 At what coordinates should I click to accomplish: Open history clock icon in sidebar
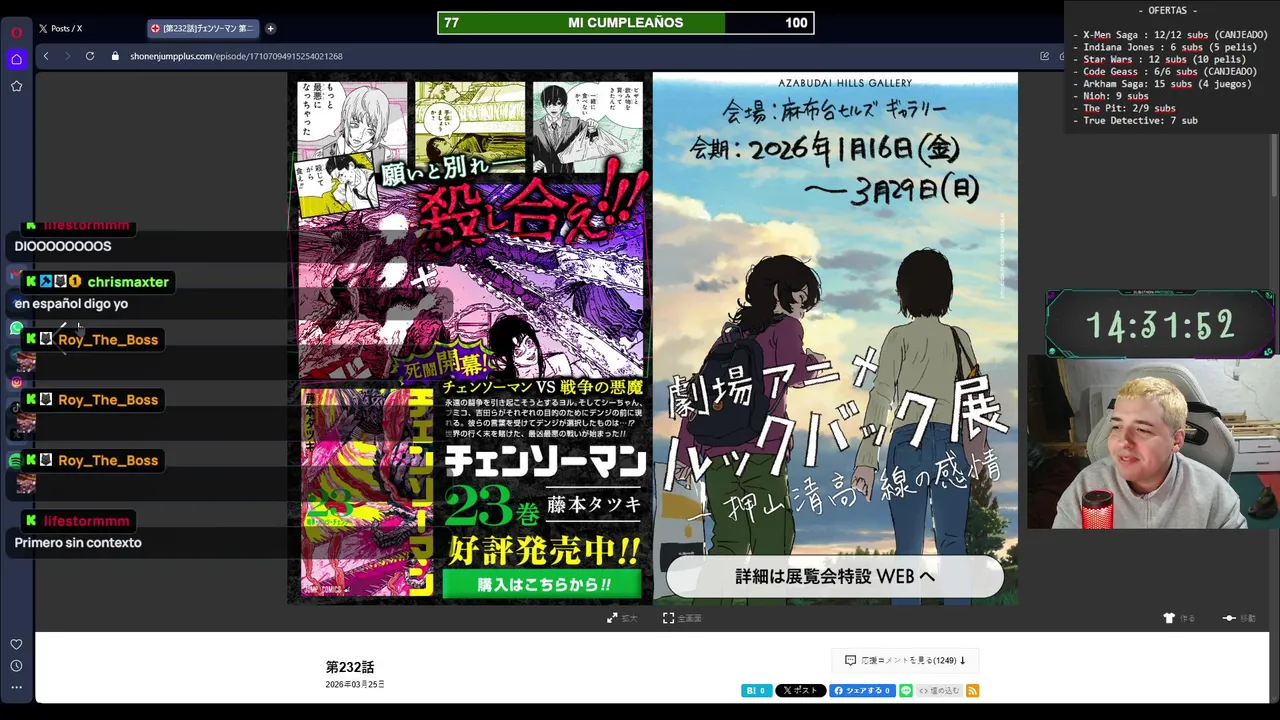16,666
